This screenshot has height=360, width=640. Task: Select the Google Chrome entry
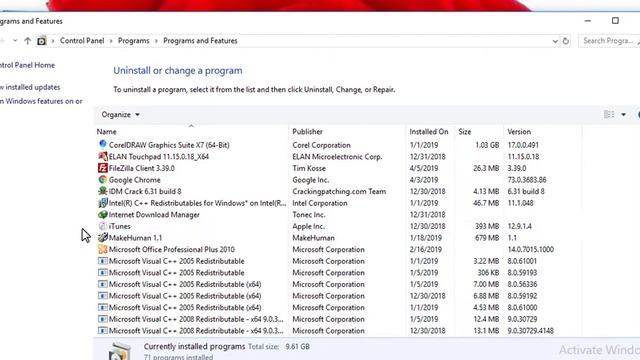click(x=135, y=180)
